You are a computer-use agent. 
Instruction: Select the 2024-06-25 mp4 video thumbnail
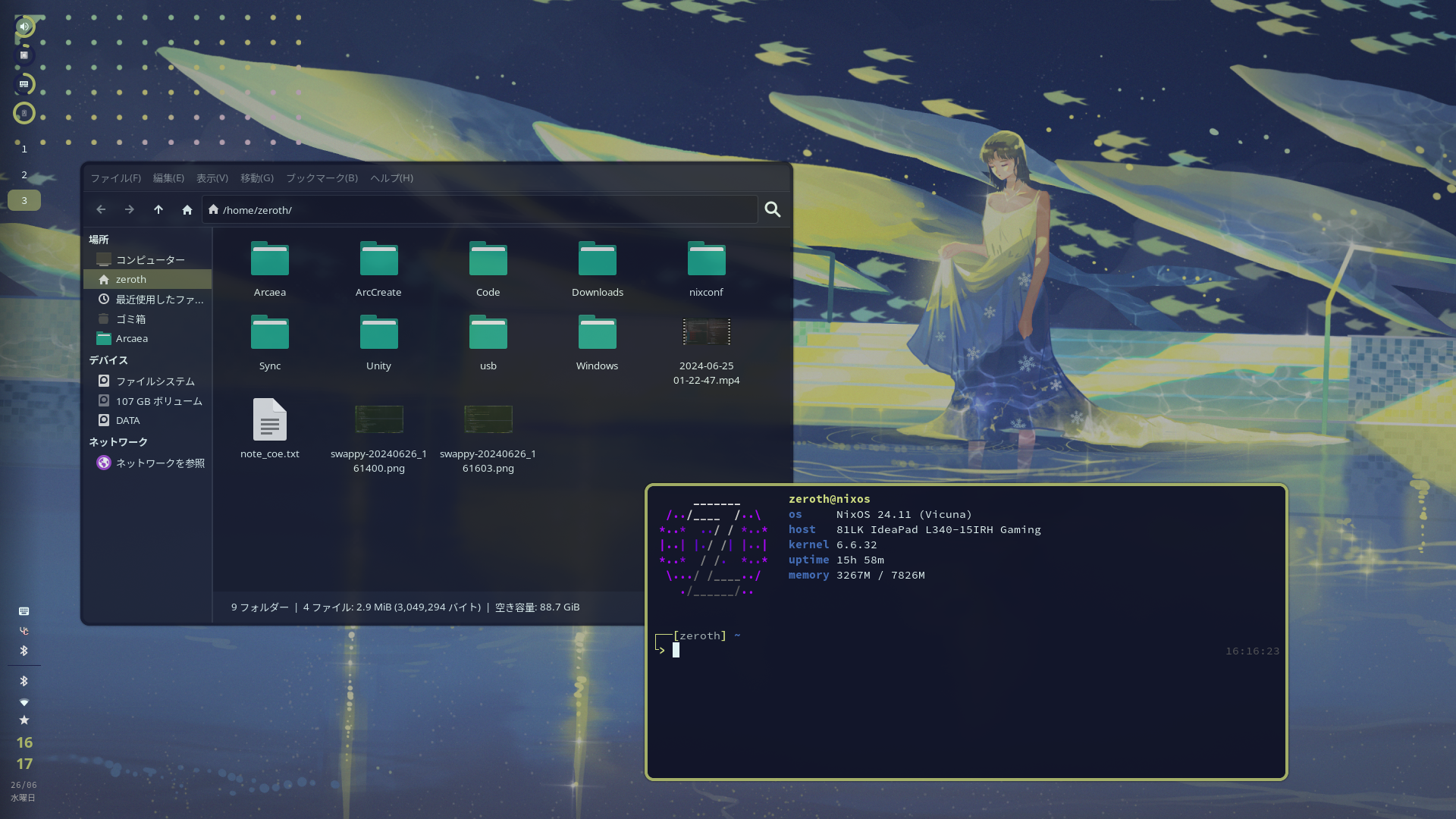pyautogui.click(x=706, y=332)
